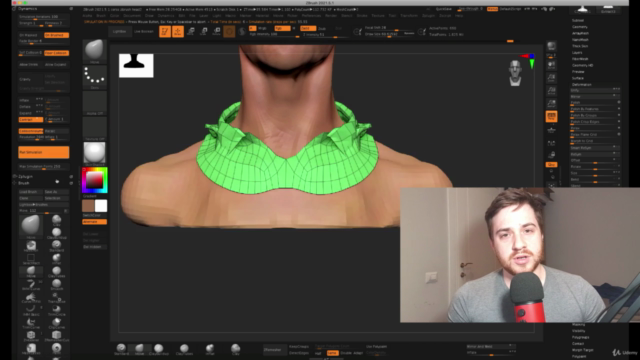The width and height of the screenshot is (640, 360).
Task: Expand Layers section in Tool palette
Action: pos(578,53)
